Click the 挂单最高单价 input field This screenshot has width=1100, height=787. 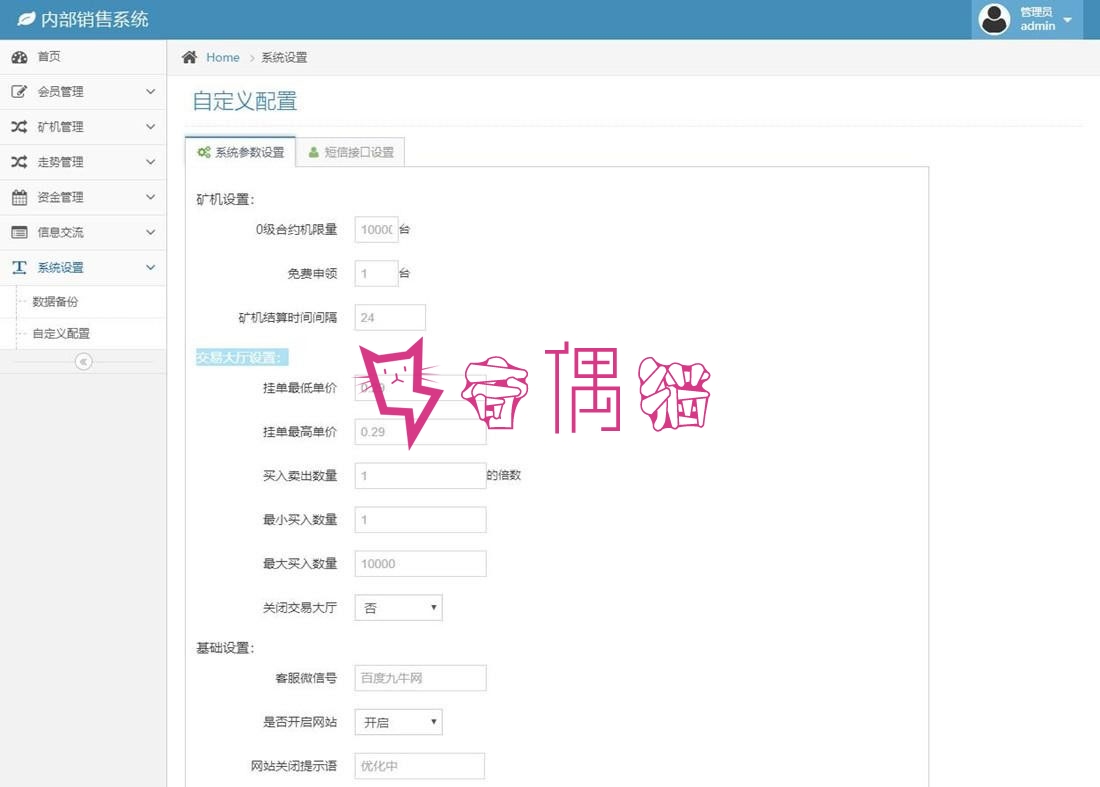coord(420,431)
